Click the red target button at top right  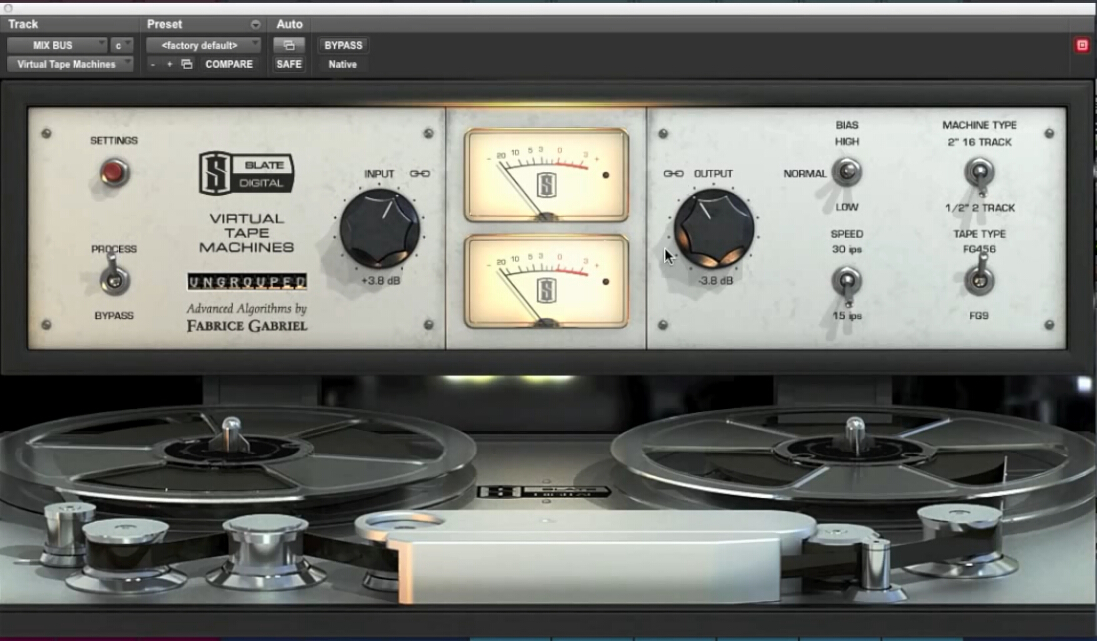tap(1082, 45)
